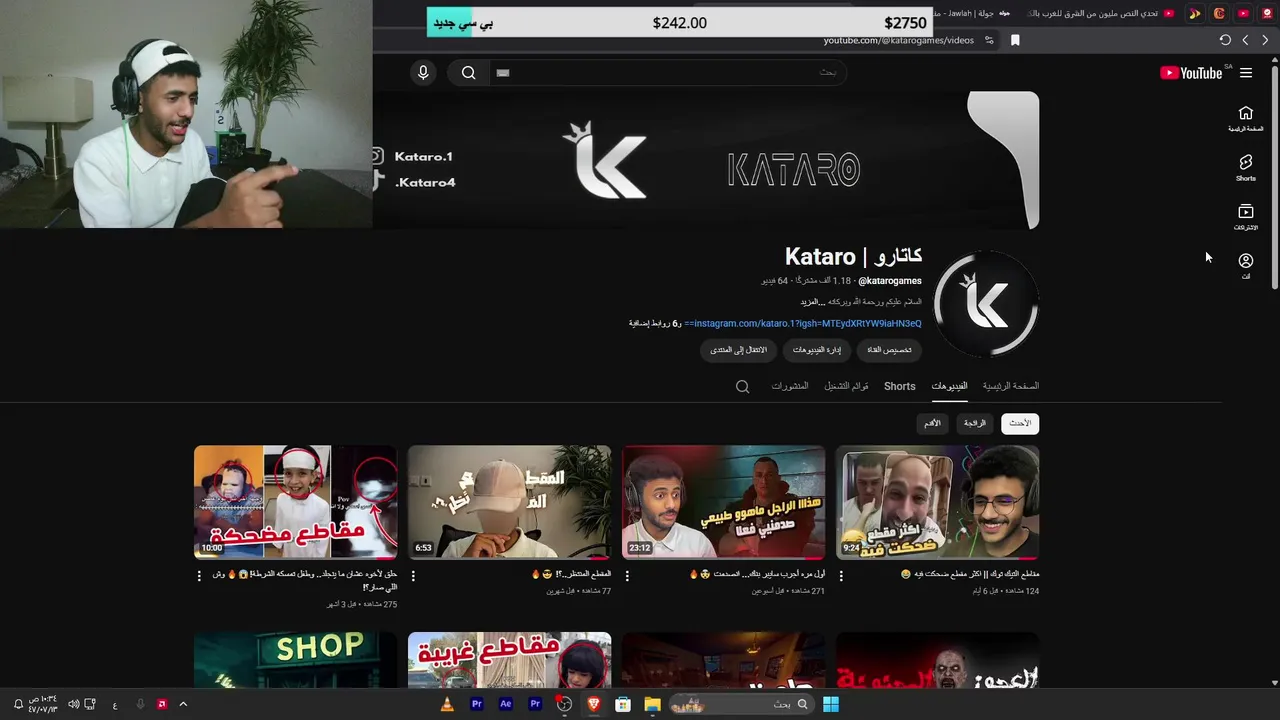This screenshot has width=1280, height=720.
Task: Select the الأقدم sort chip
Action: point(932,423)
